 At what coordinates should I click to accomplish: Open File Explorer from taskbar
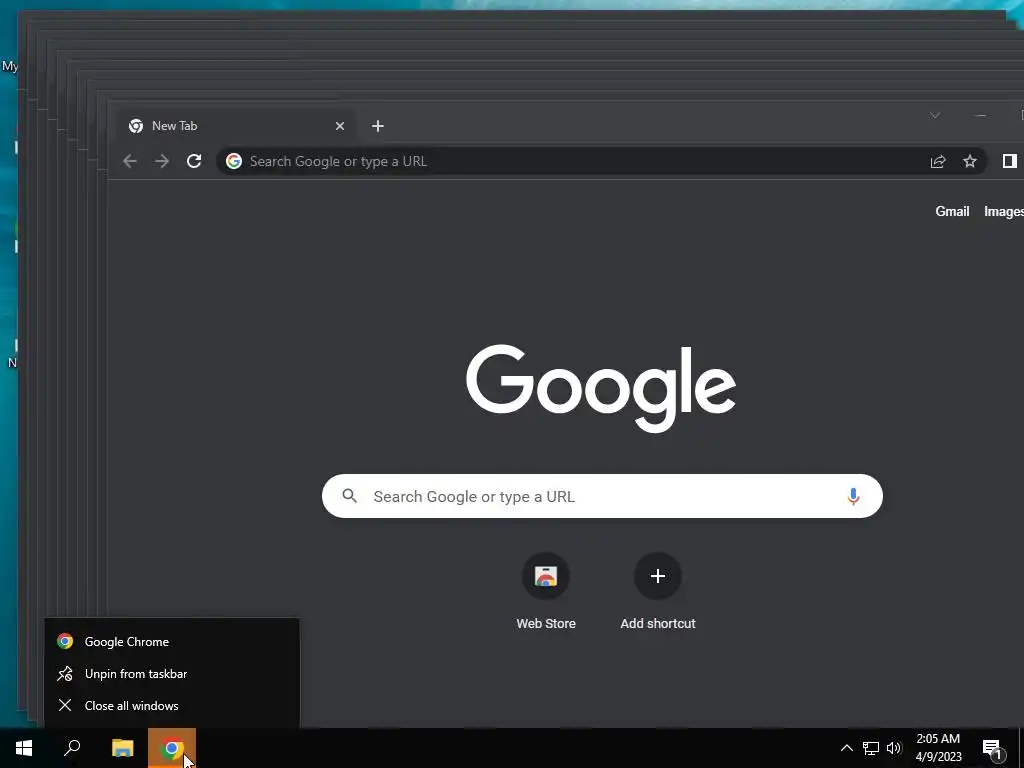point(122,748)
